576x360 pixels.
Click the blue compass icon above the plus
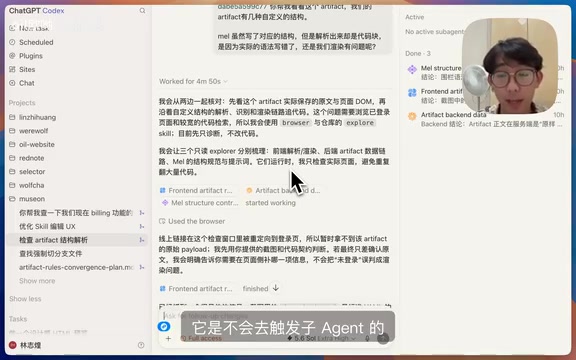coord(164,326)
